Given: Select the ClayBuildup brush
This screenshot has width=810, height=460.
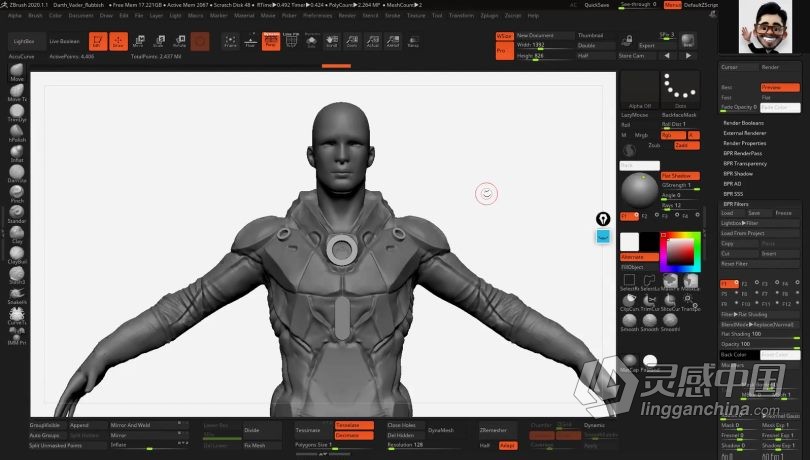Looking at the screenshot, I should 17,254.
